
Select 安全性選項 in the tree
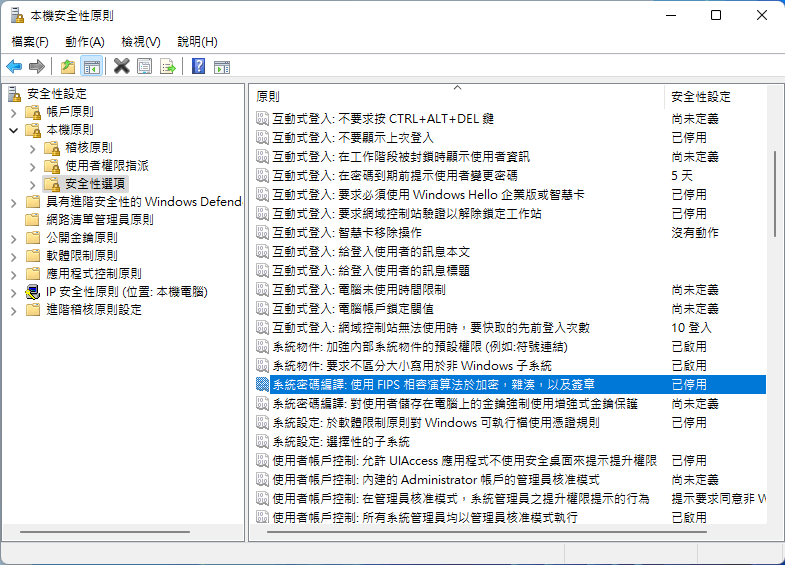click(x=95, y=184)
